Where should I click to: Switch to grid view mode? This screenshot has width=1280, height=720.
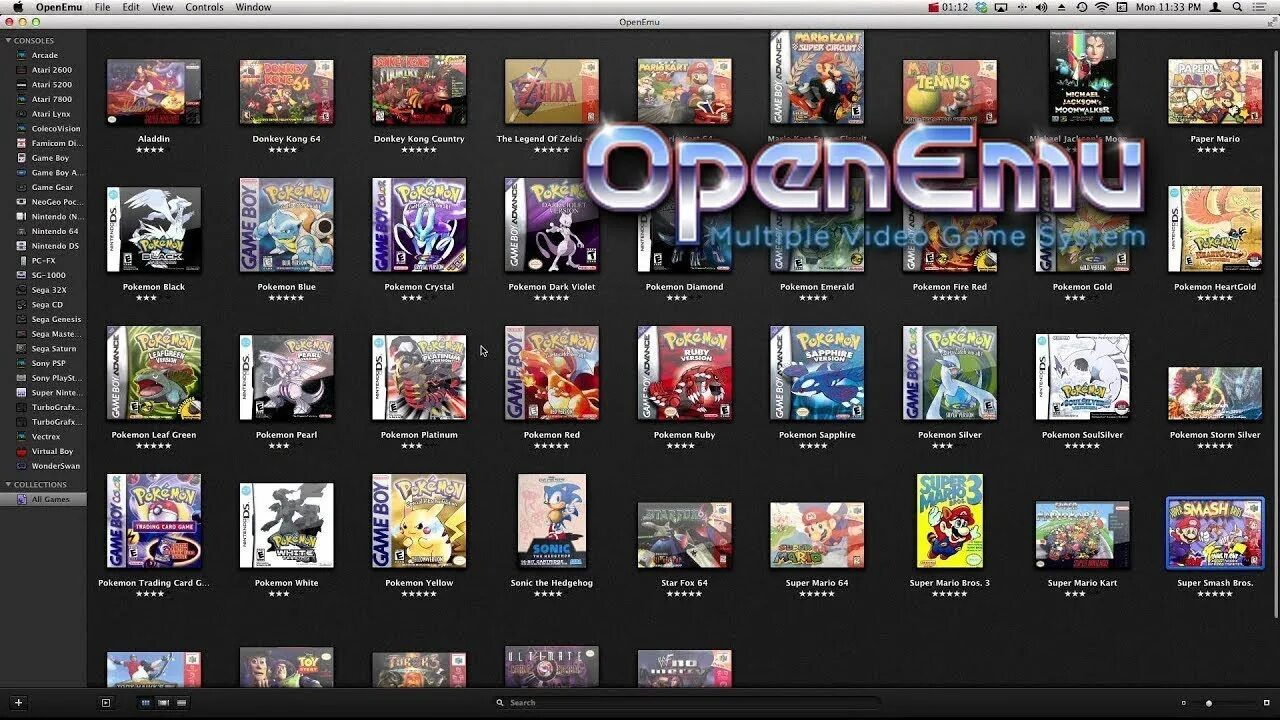tap(145, 703)
